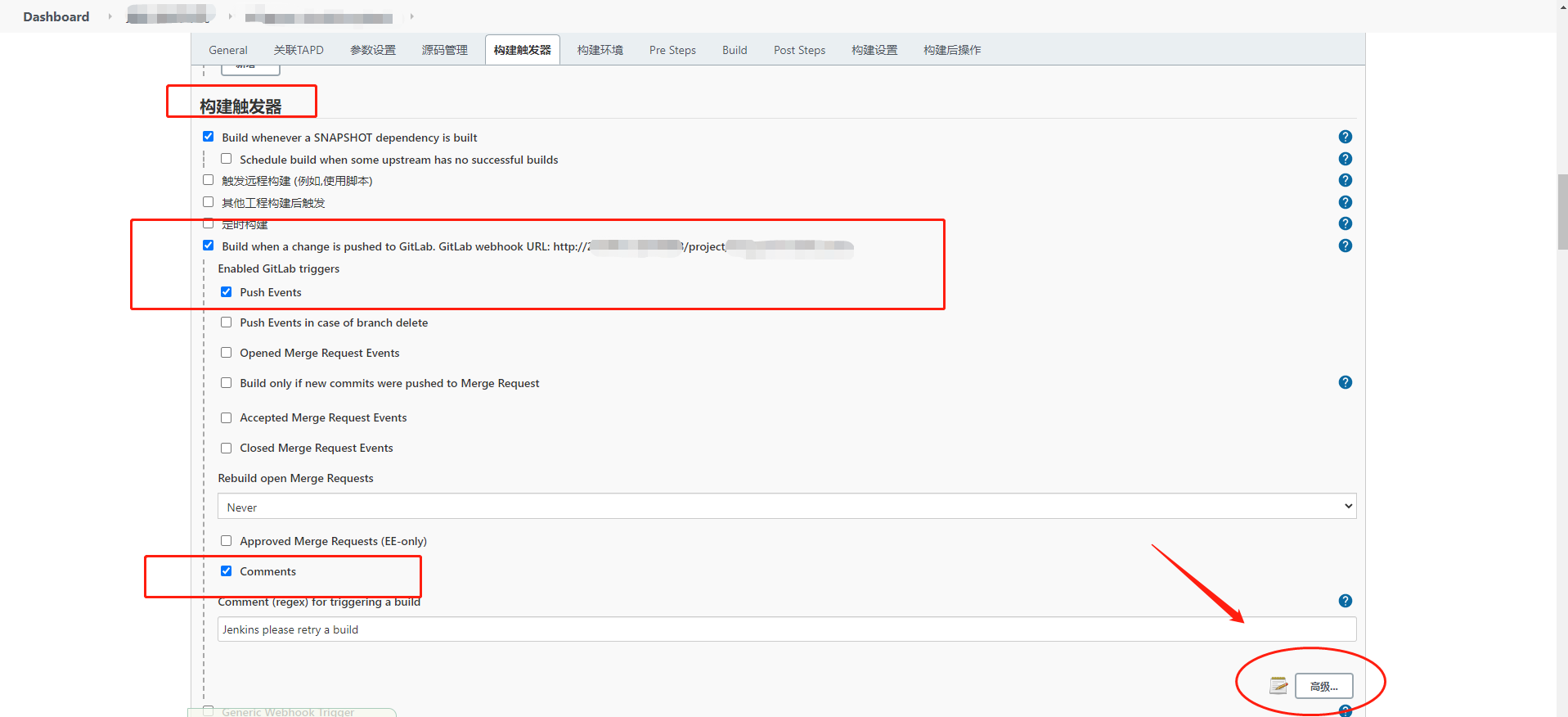
Task: Check 触发远程构建 option
Action: (x=208, y=180)
